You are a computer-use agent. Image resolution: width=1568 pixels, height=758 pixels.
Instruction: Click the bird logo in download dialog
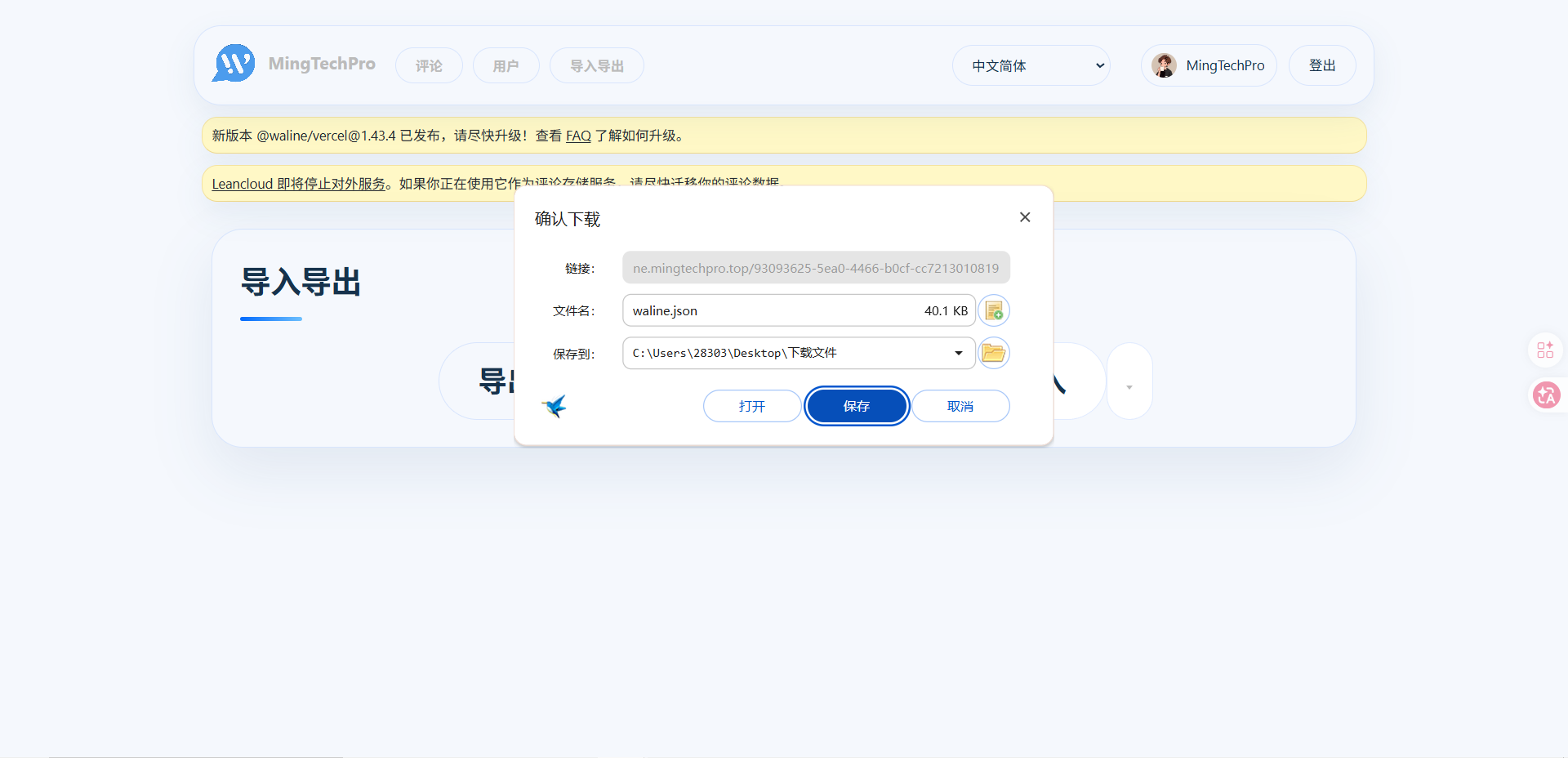555,406
